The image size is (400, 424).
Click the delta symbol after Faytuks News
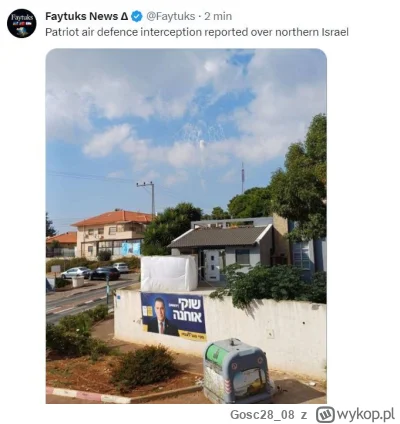click(x=124, y=16)
